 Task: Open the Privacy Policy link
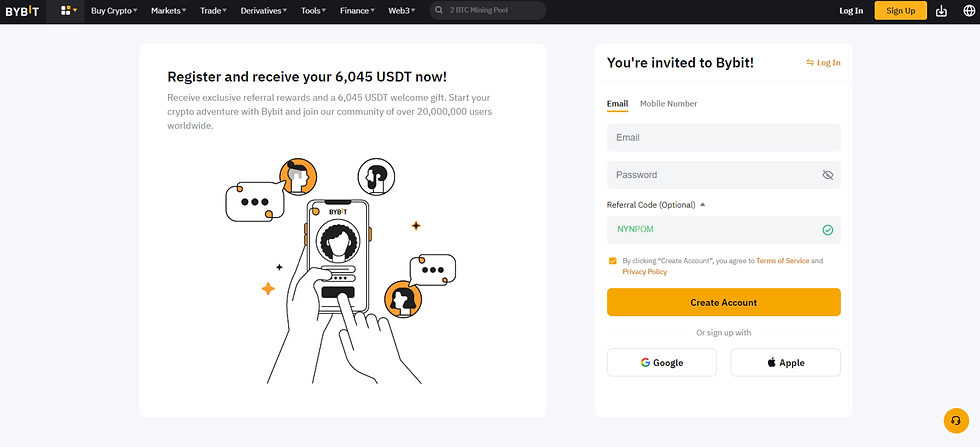click(x=644, y=272)
